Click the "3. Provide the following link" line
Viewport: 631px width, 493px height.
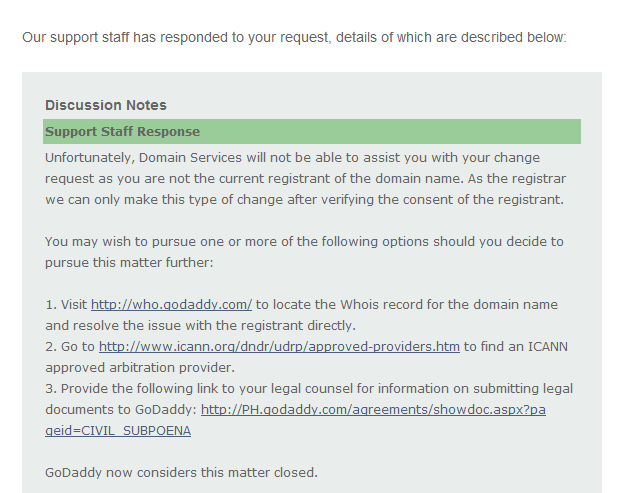pos(309,389)
